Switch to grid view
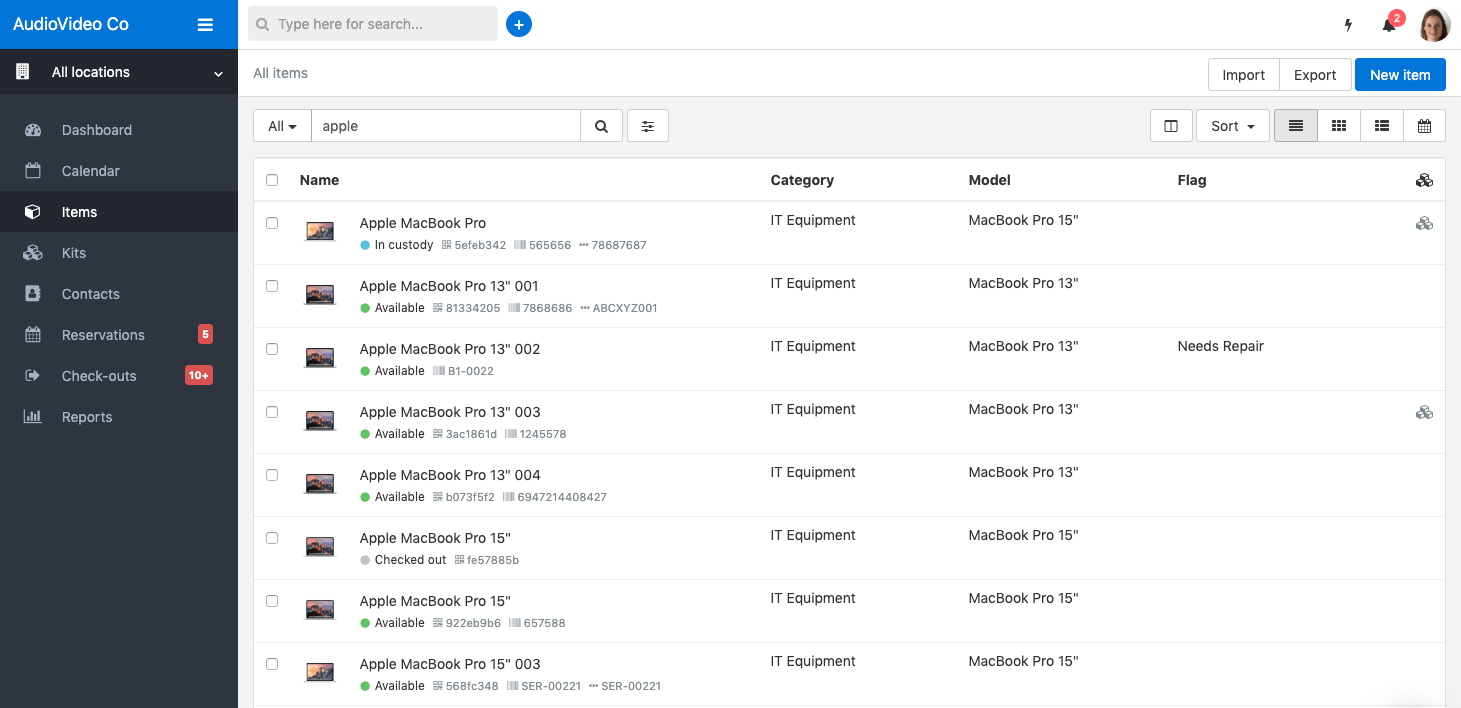The height and width of the screenshot is (708, 1461). 1339,126
